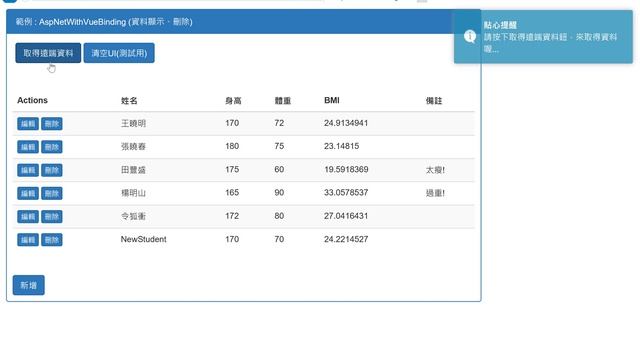Click the BMI column header
Screen dimensions: 640x360
click(x=332, y=100)
